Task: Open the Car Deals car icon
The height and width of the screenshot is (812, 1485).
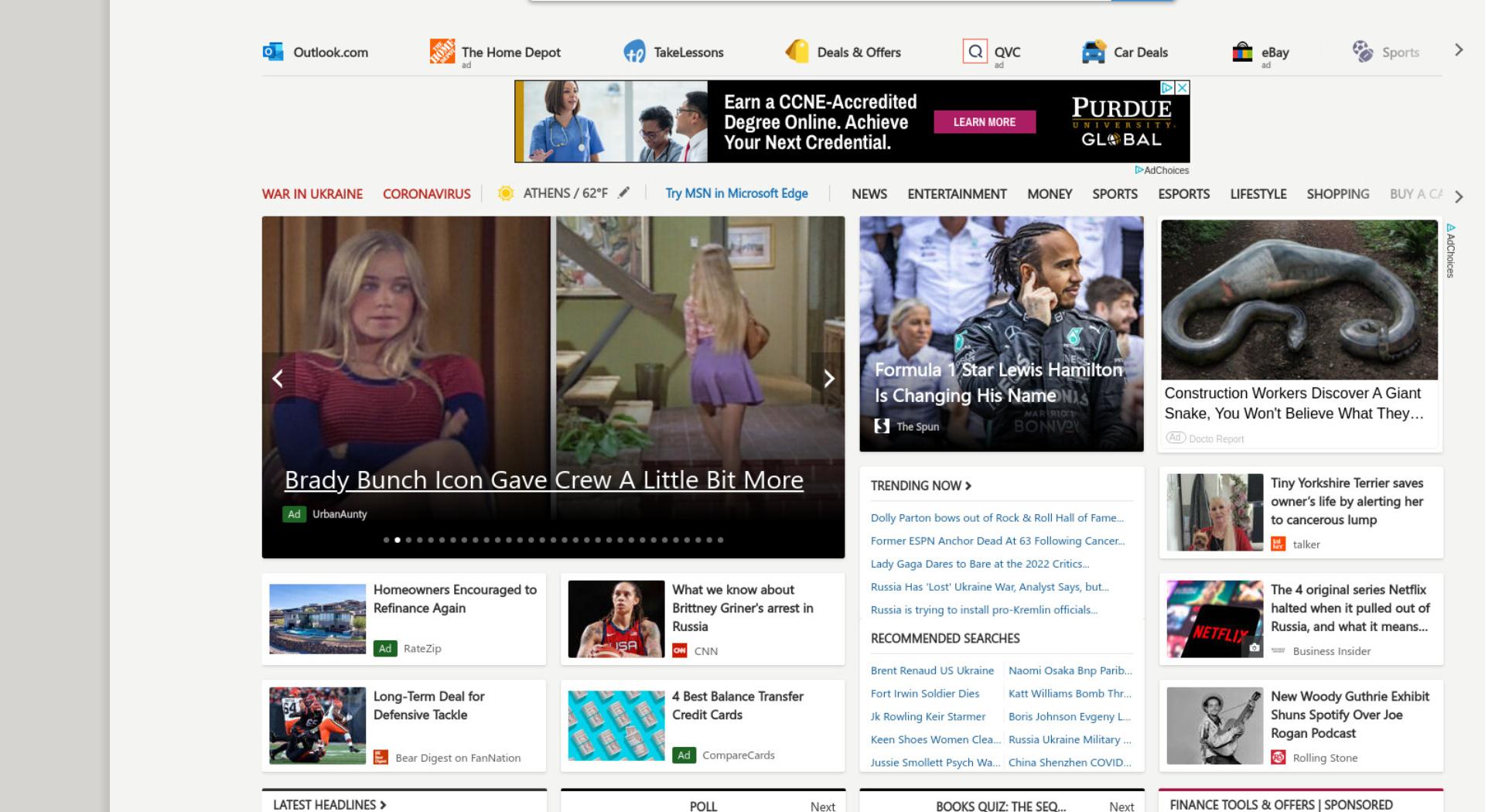Action: pyautogui.click(x=1094, y=52)
